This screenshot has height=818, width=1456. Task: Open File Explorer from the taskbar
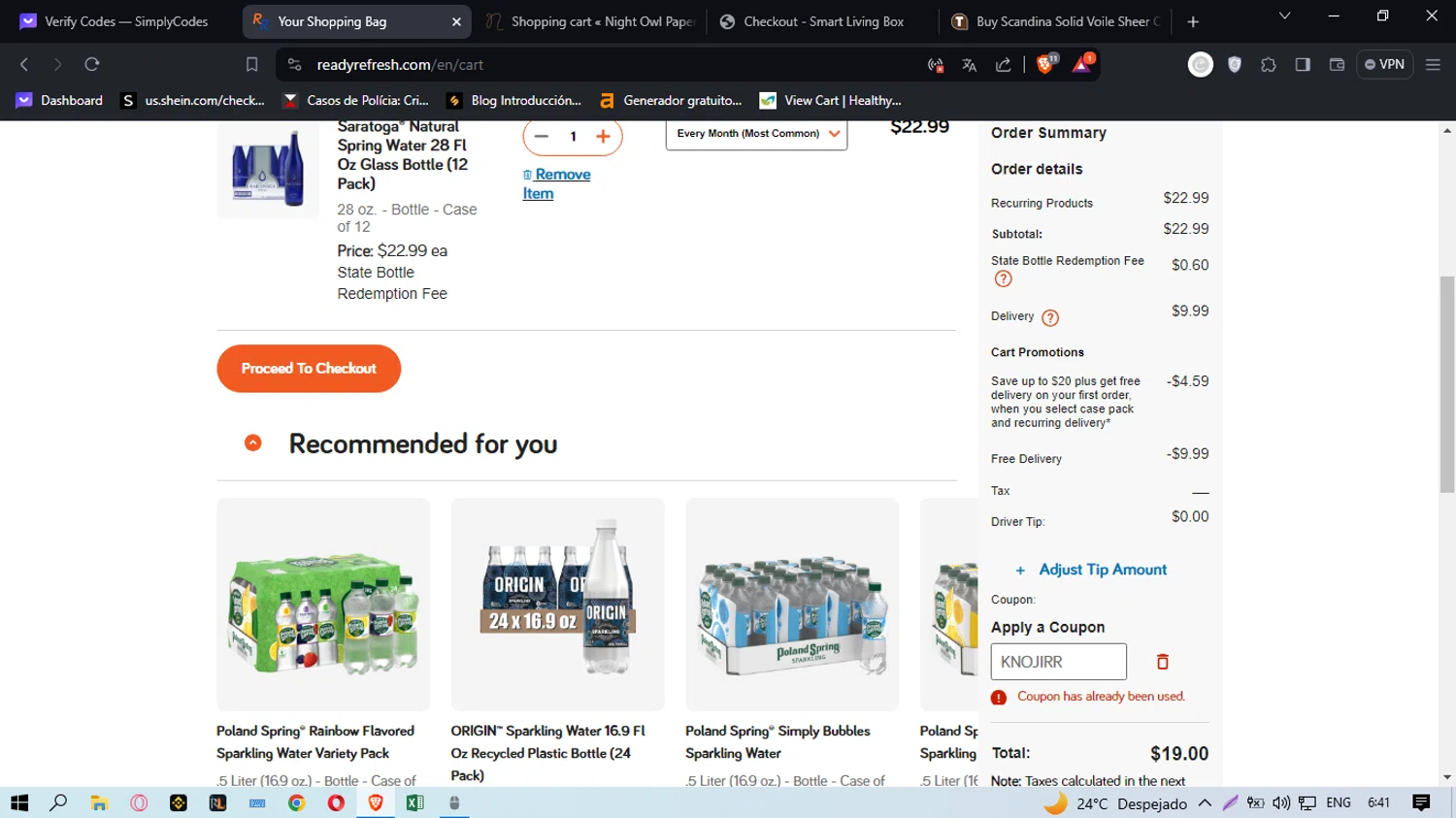pyautogui.click(x=98, y=802)
